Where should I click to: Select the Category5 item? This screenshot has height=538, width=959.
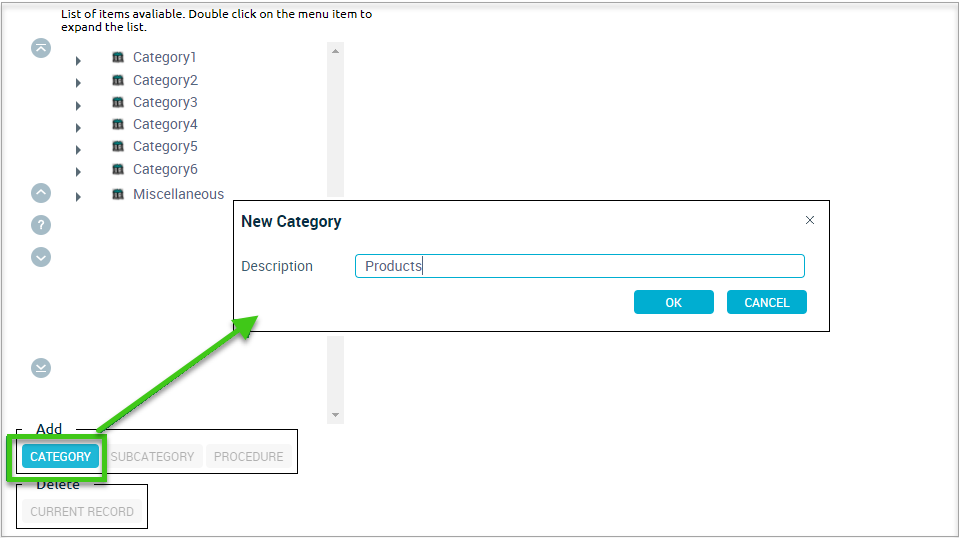pyautogui.click(x=165, y=146)
